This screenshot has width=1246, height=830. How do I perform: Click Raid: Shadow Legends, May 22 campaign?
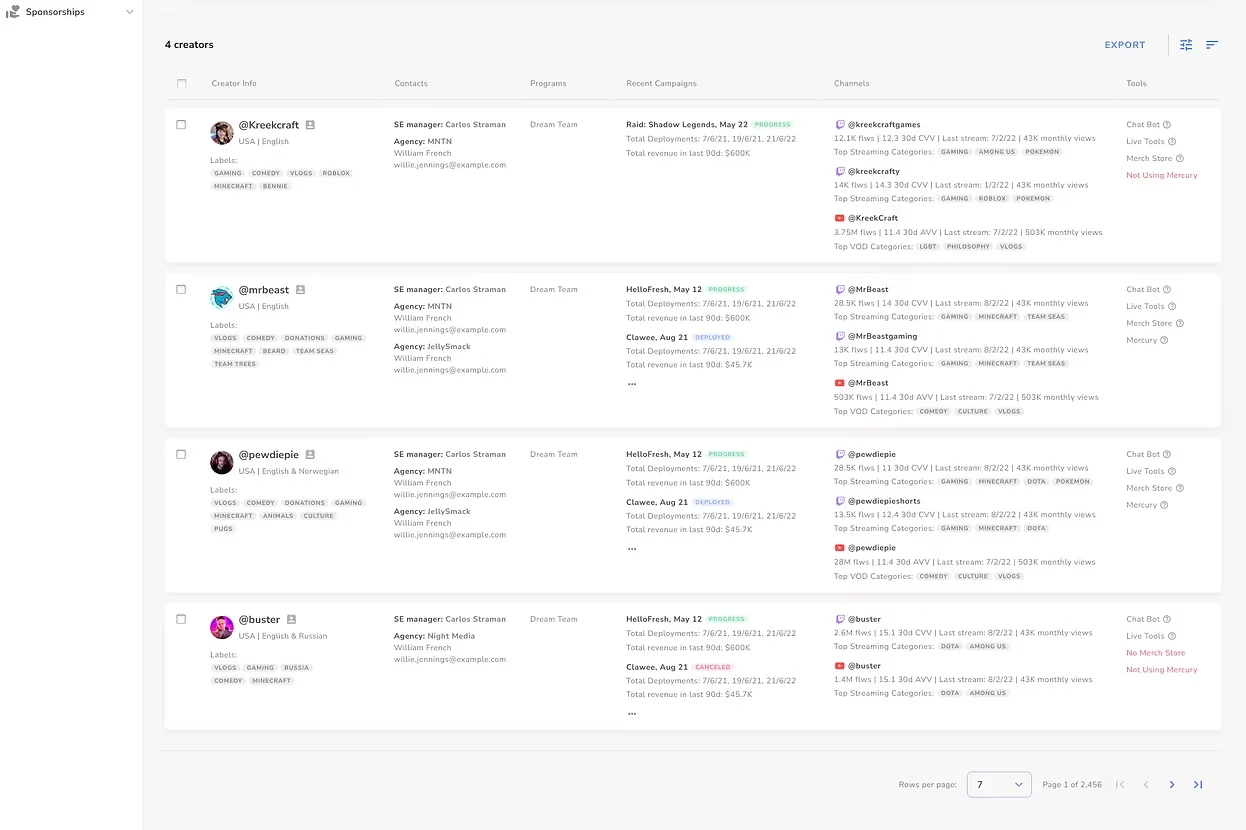tap(687, 125)
